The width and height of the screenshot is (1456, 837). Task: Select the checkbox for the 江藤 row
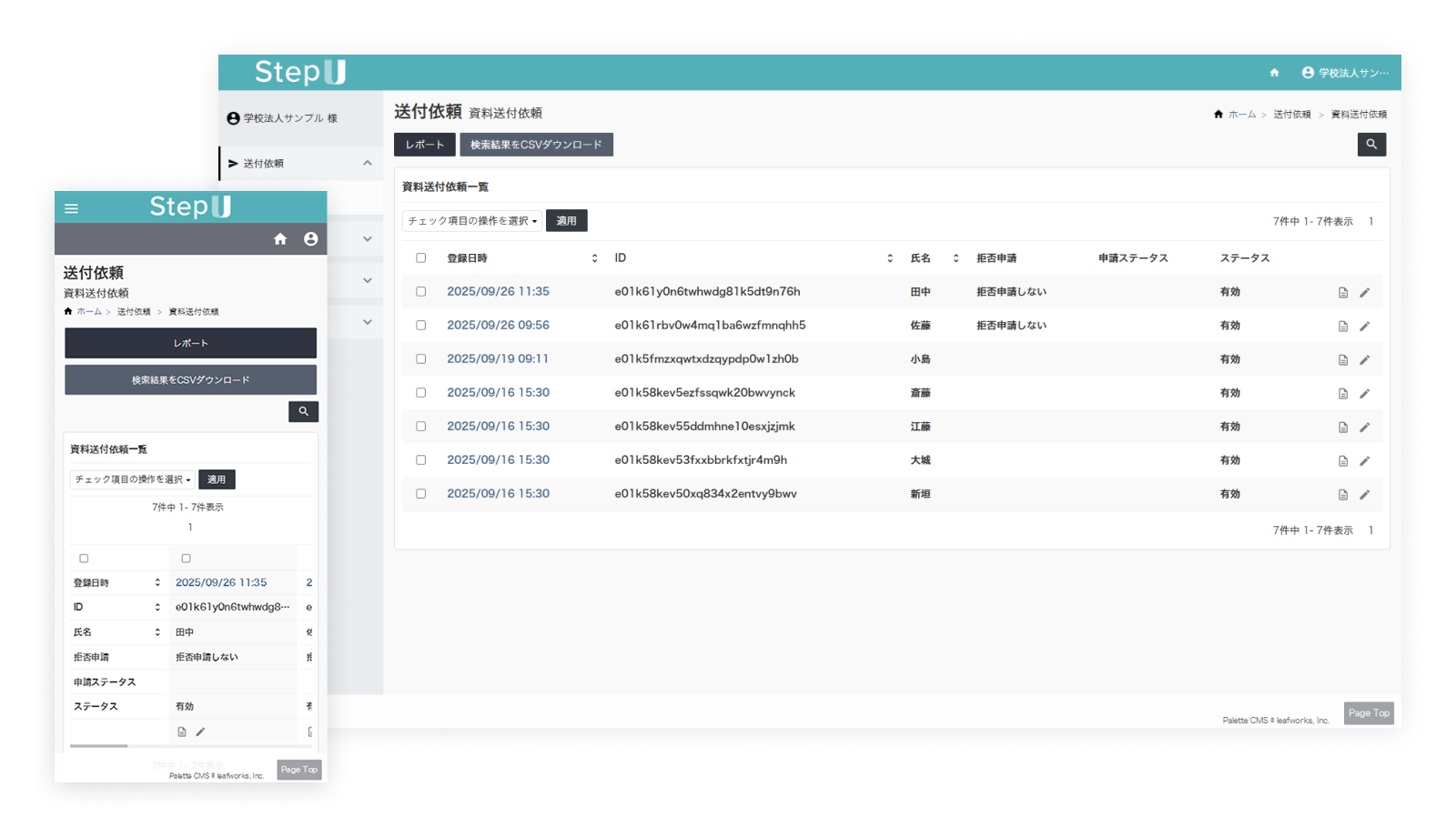[420, 427]
